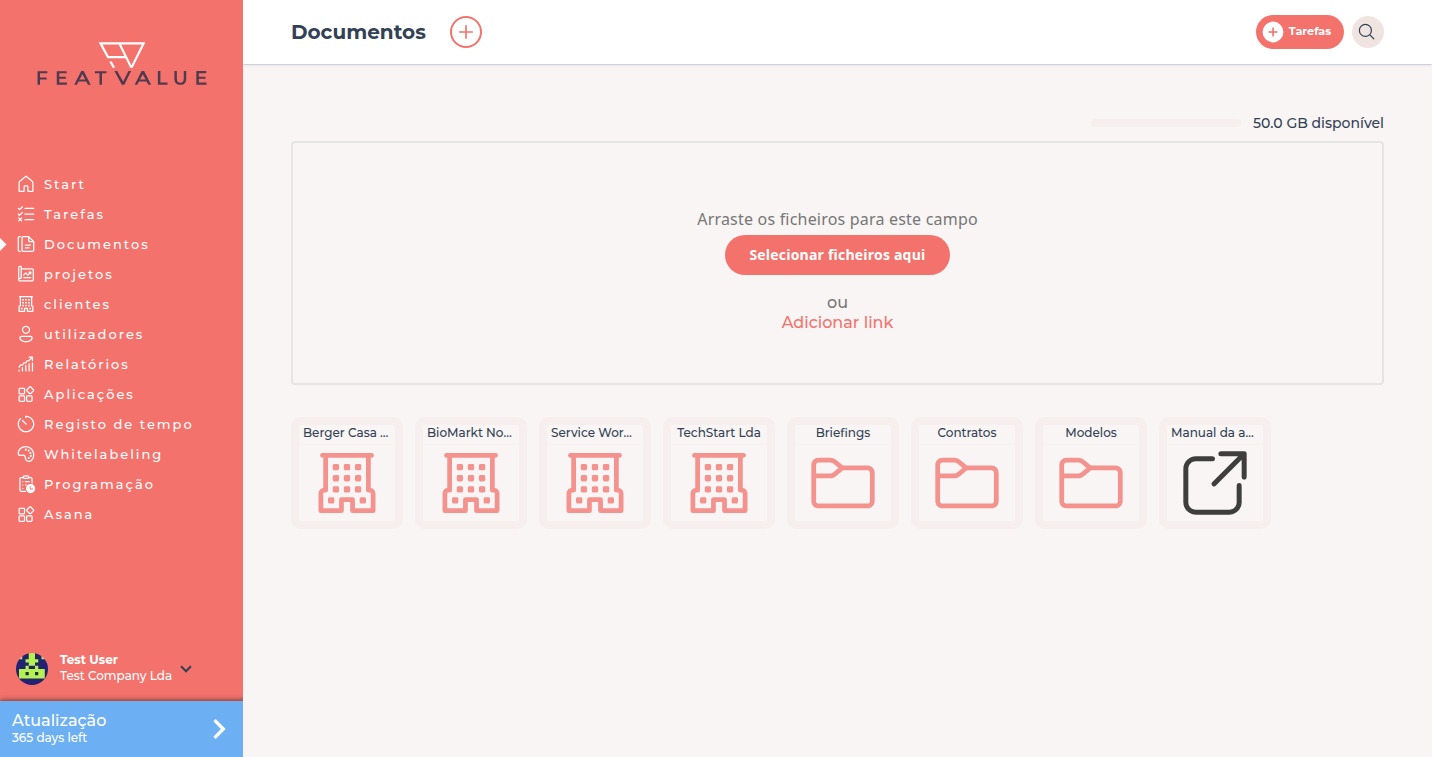Viewport: 1432px width, 757px height.
Task: Open Aplicações menu item
Action: pyautogui.click(x=88, y=394)
